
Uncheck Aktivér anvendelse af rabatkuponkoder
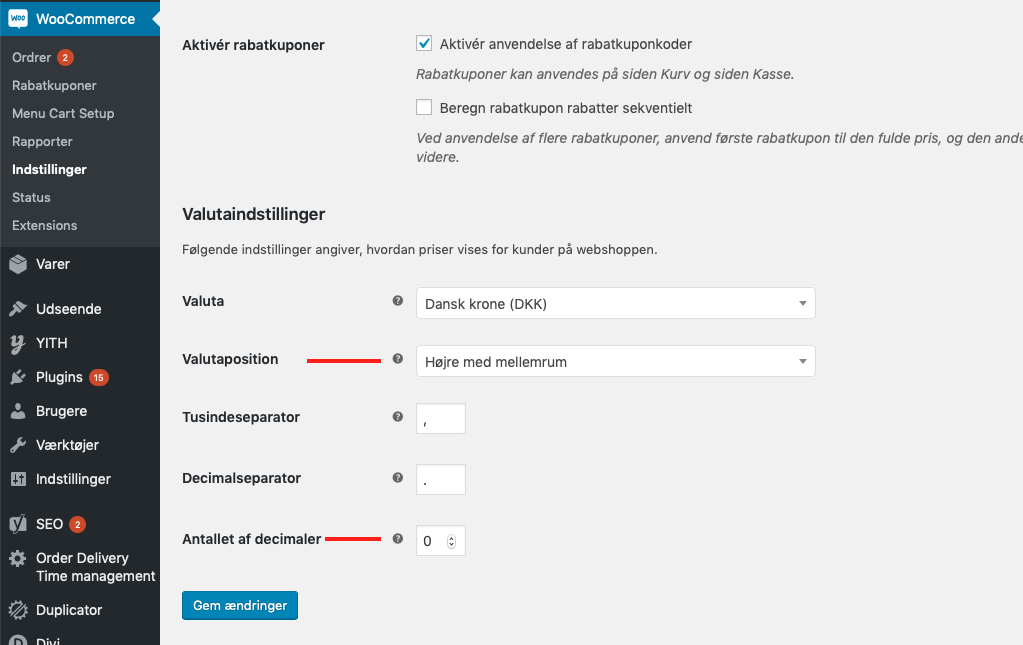click(x=424, y=44)
